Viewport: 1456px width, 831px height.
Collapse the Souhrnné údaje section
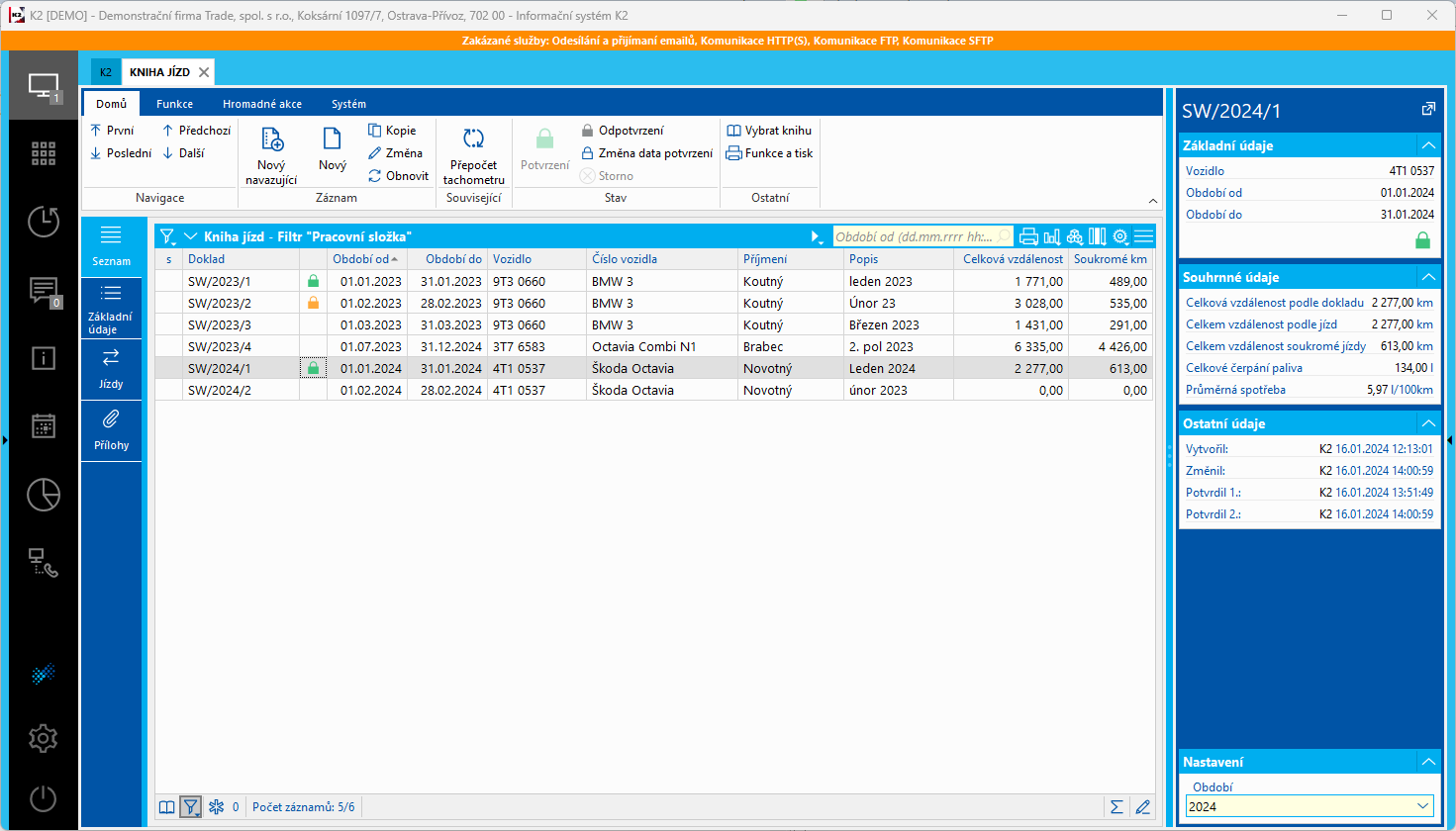tap(1428, 277)
